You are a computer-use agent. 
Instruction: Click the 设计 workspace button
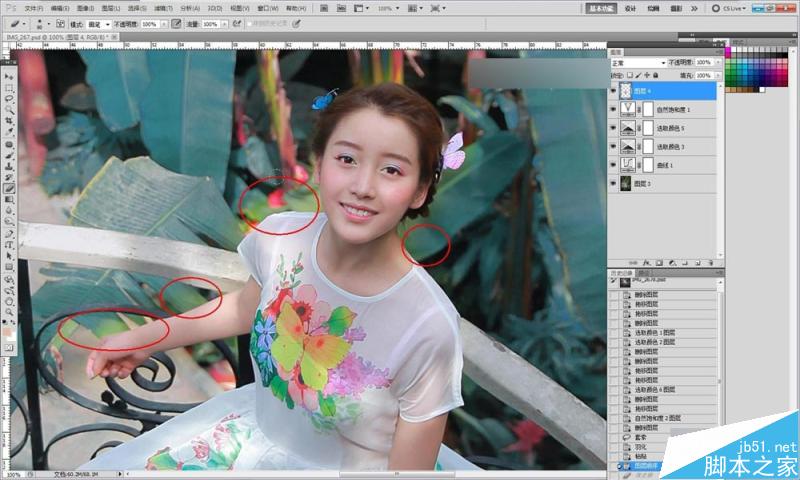(x=631, y=8)
